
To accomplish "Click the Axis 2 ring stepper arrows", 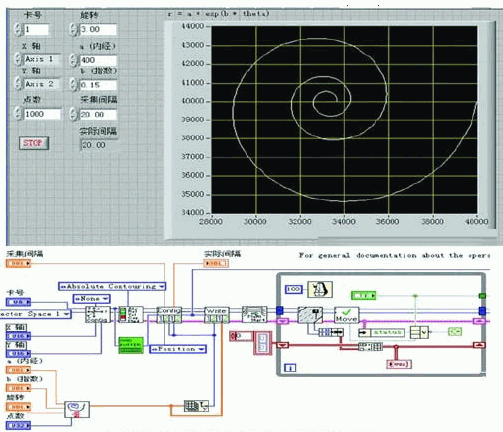I will point(18,83).
